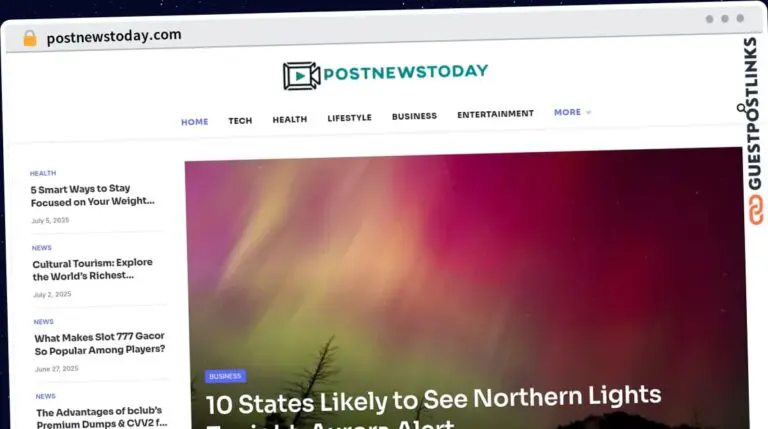This screenshot has height=429, width=768.
Task: Open the HEALTH menu item
Action: (289, 119)
